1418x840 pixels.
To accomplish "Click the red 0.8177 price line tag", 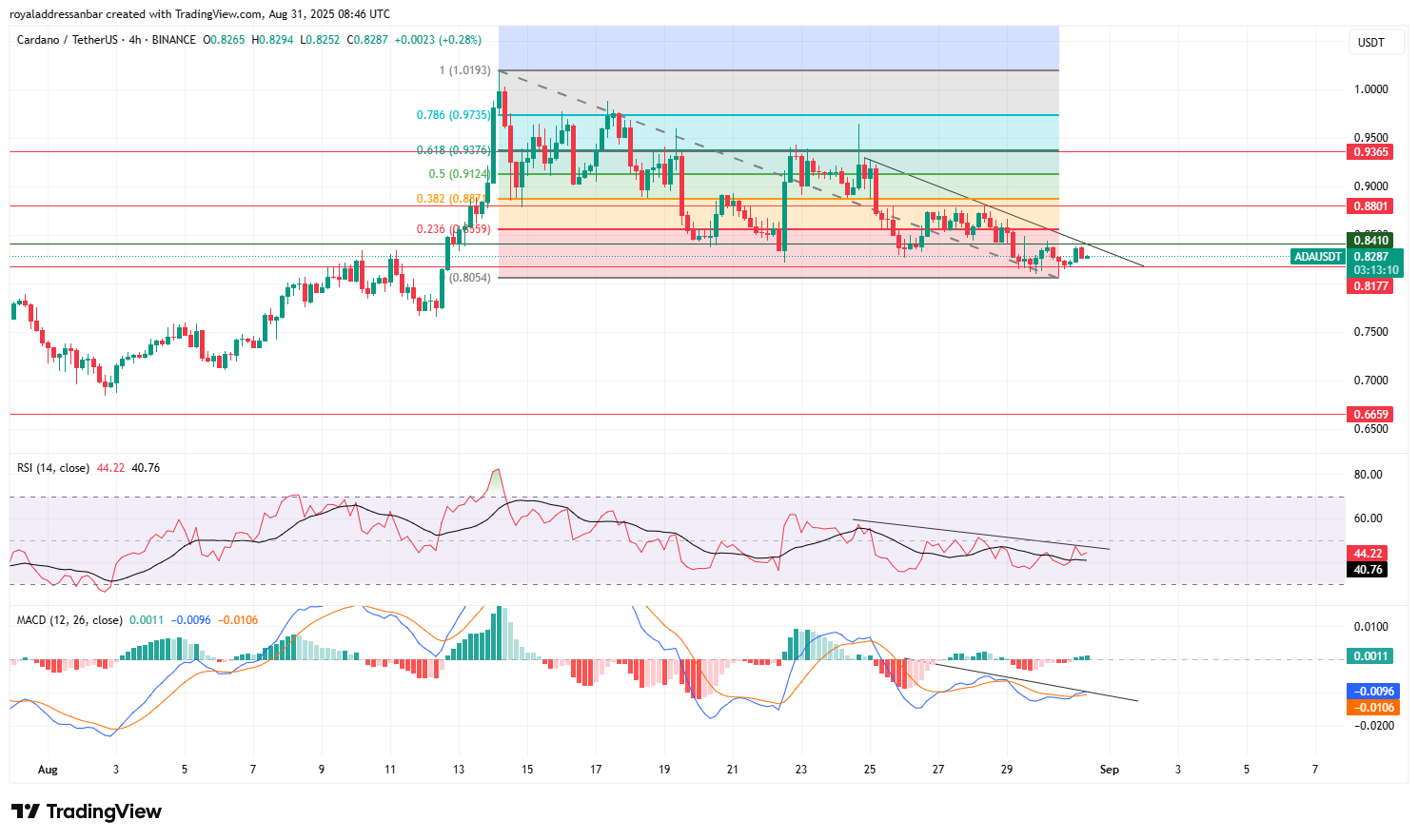I will click(1370, 286).
